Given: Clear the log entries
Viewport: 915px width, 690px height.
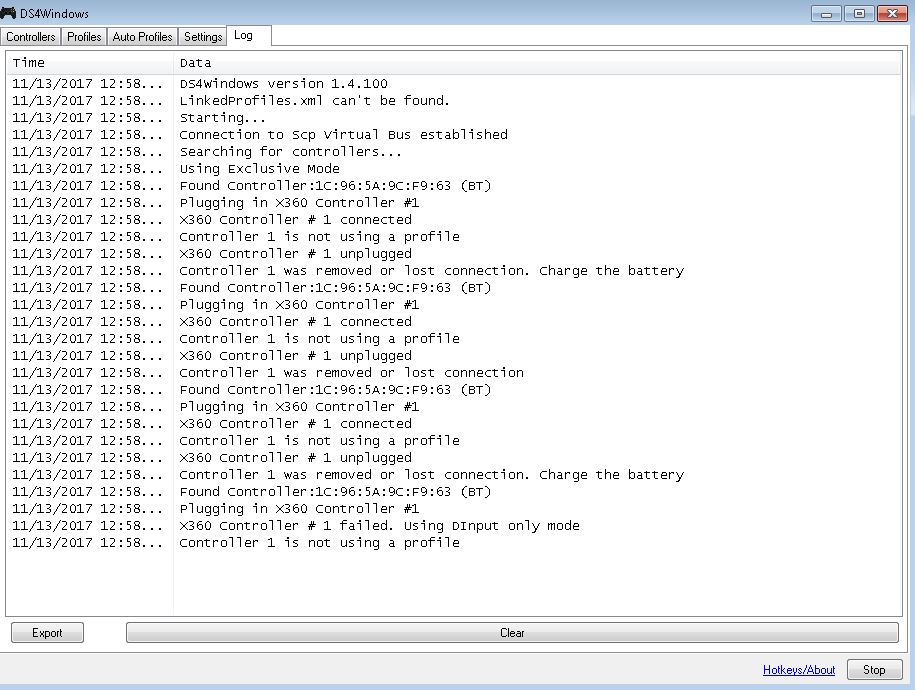Looking at the screenshot, I should [512, 633].
